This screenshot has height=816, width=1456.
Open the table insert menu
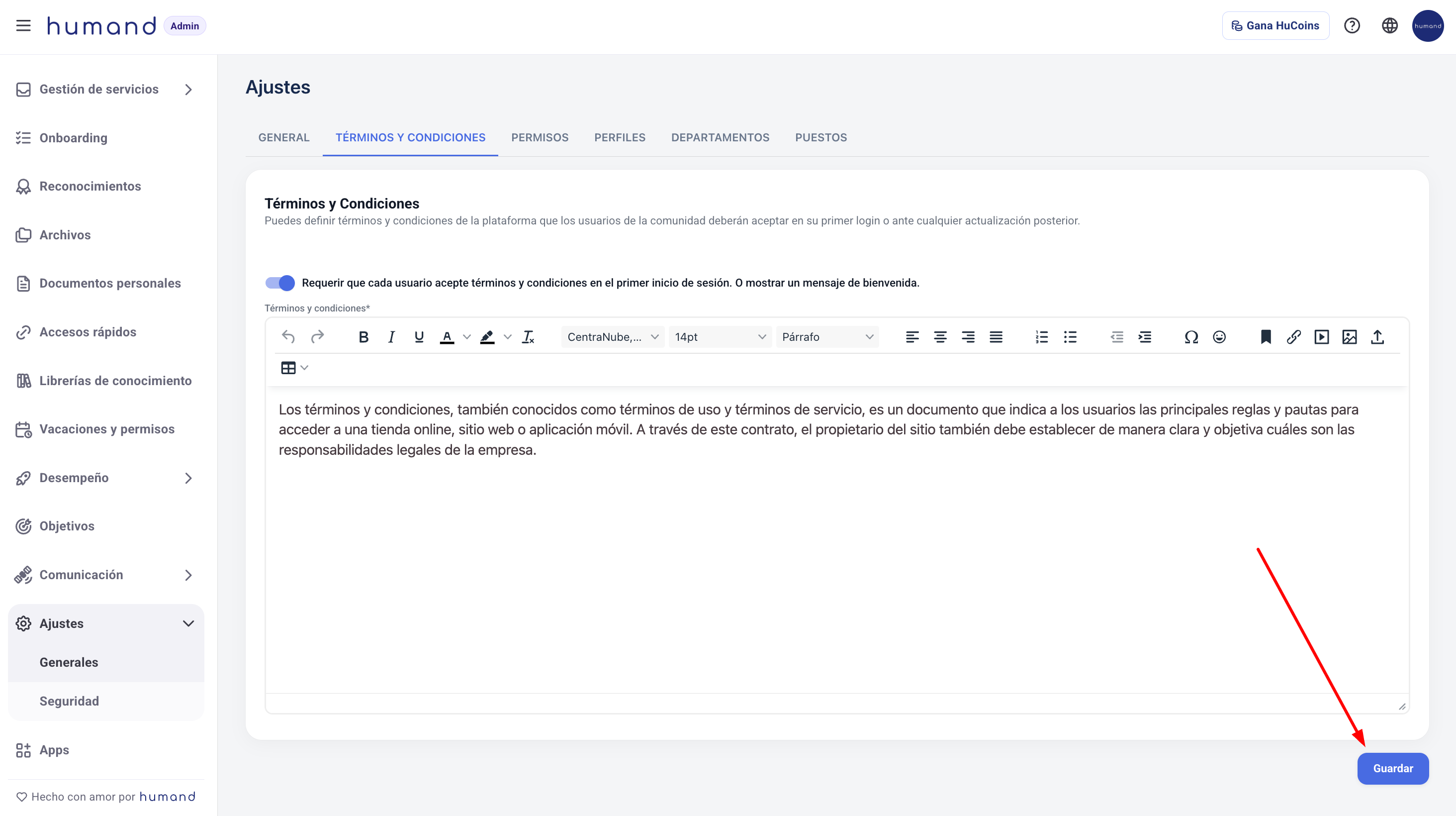click(294, 368)
